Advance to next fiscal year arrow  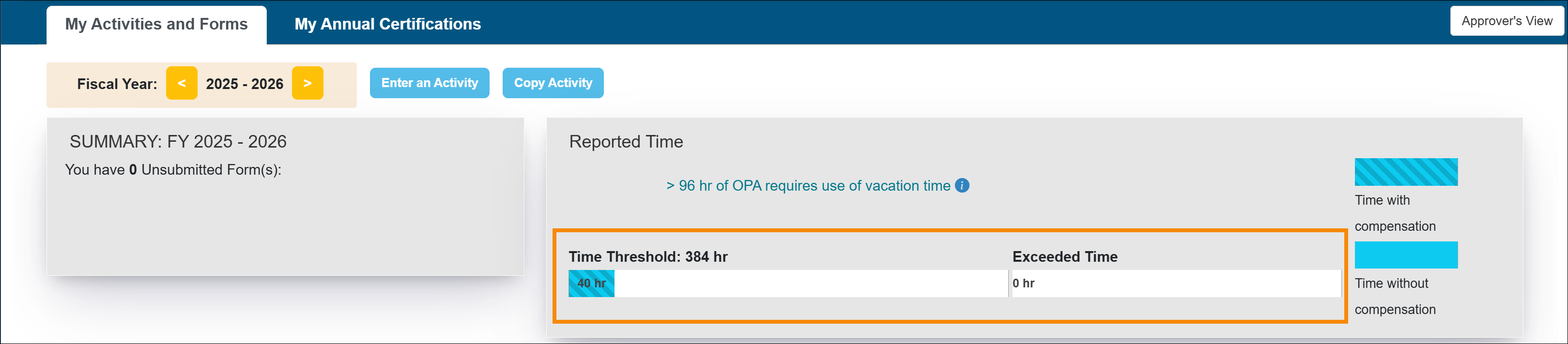(x=307, y=83)
